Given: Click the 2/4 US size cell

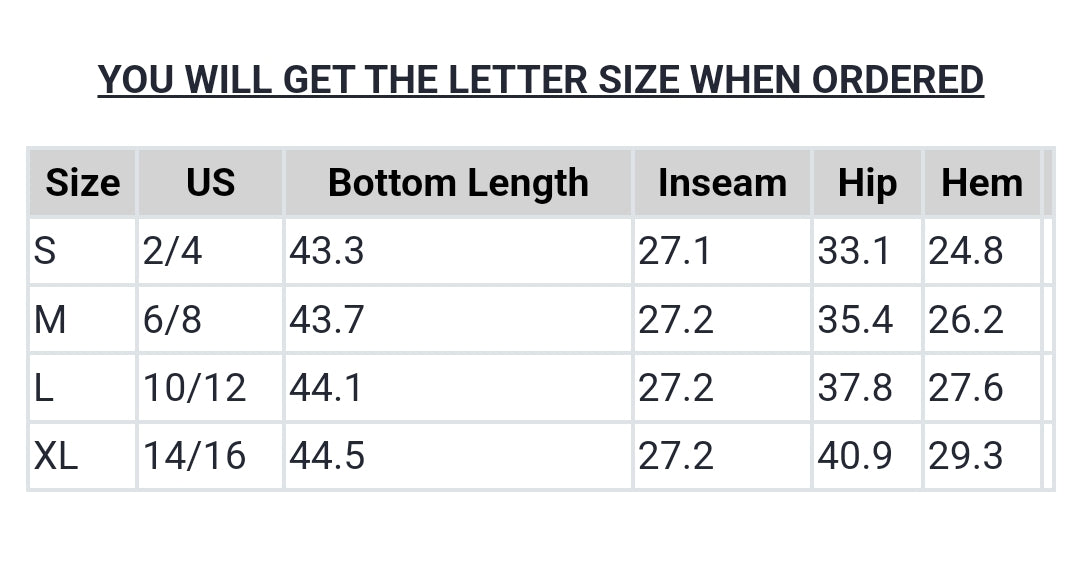Looking at the screenshot, I should click(x=172, y=251).
